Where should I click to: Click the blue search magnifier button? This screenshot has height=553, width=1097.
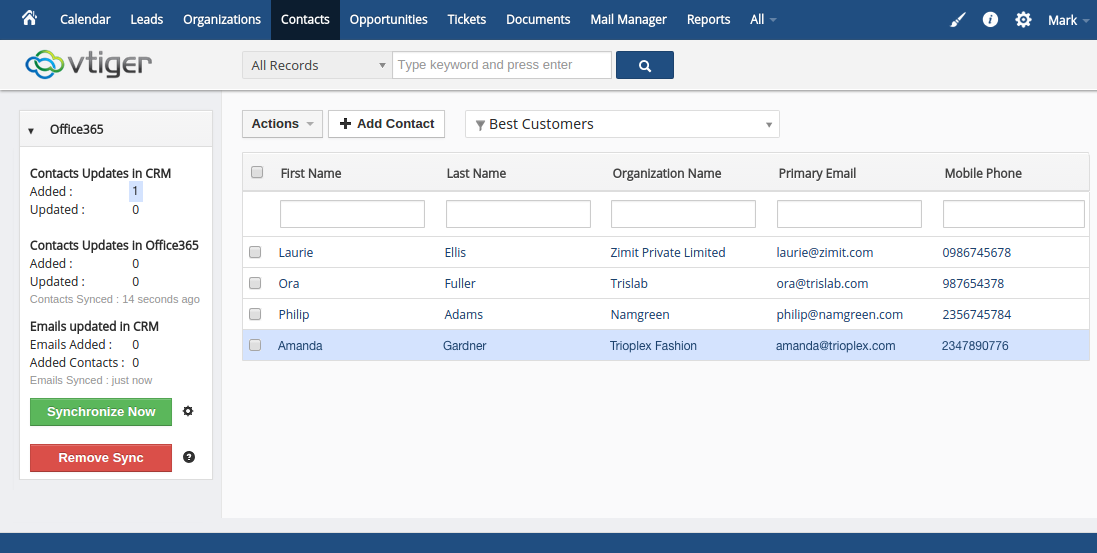click(x=645, y=65)
